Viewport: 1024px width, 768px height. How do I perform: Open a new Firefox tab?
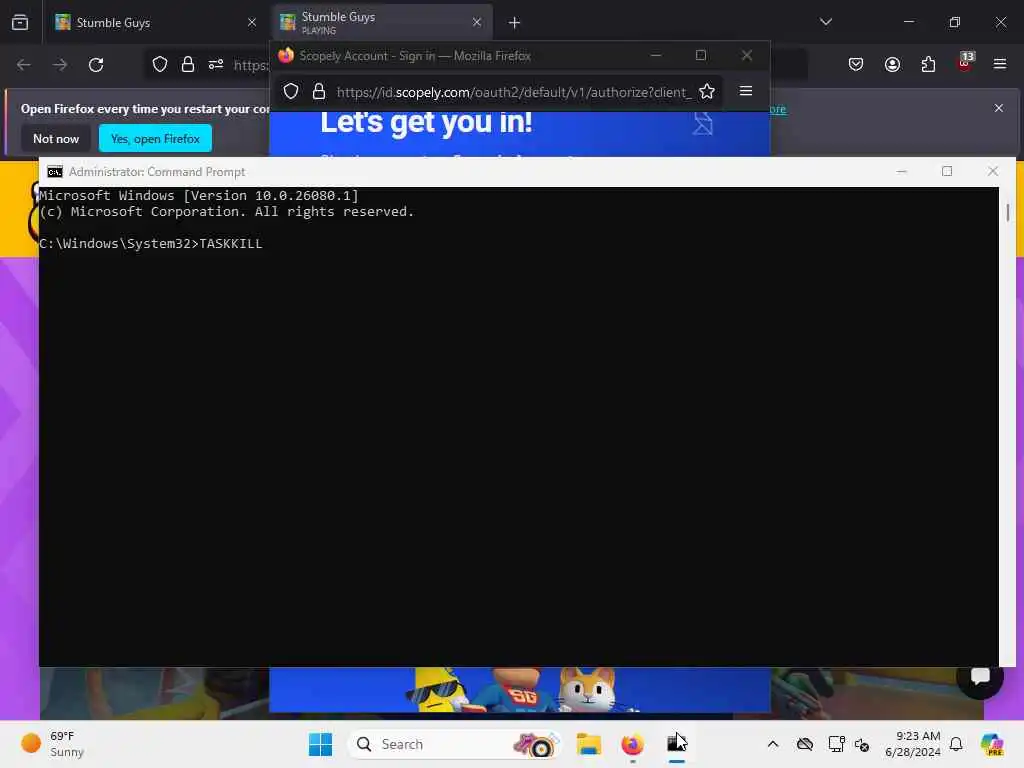click(x=514, y=23)
